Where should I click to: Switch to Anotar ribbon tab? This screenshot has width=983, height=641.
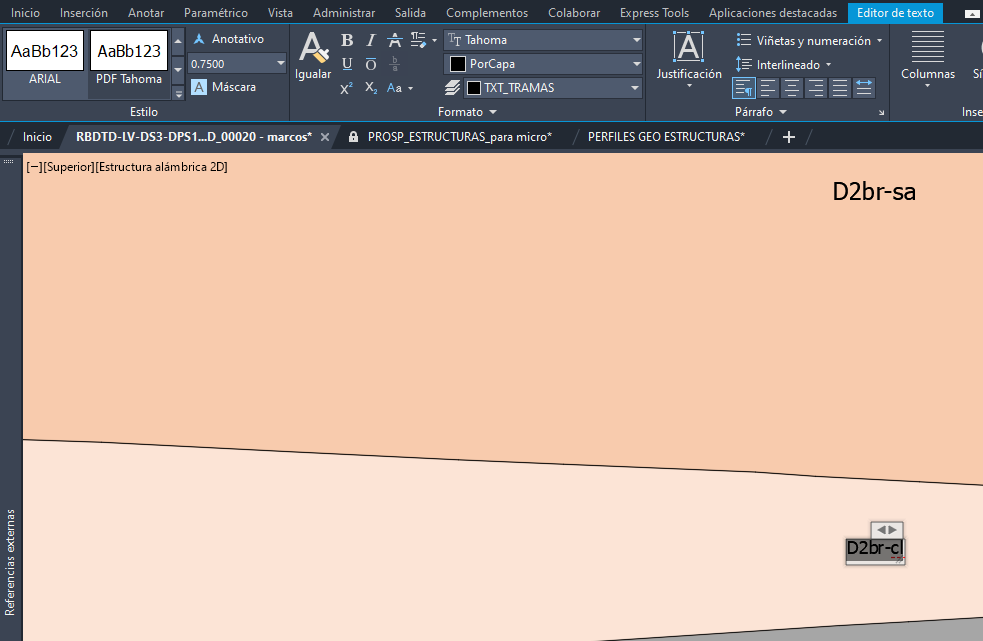pyautogui.click(x=146, y=13)
